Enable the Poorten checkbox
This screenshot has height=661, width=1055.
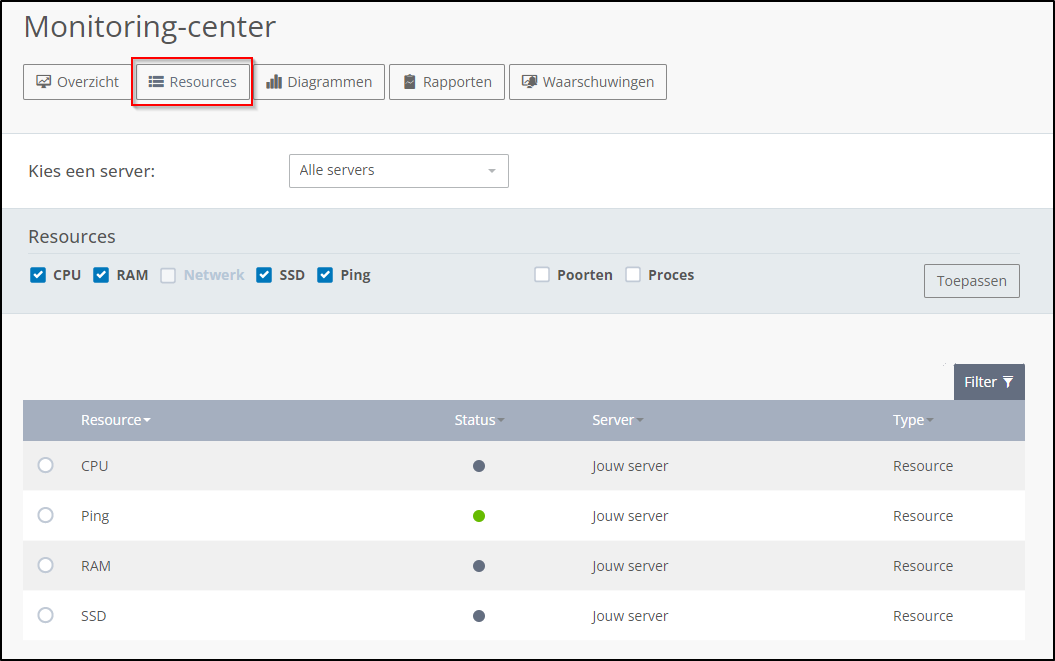[x=542, y=275]
